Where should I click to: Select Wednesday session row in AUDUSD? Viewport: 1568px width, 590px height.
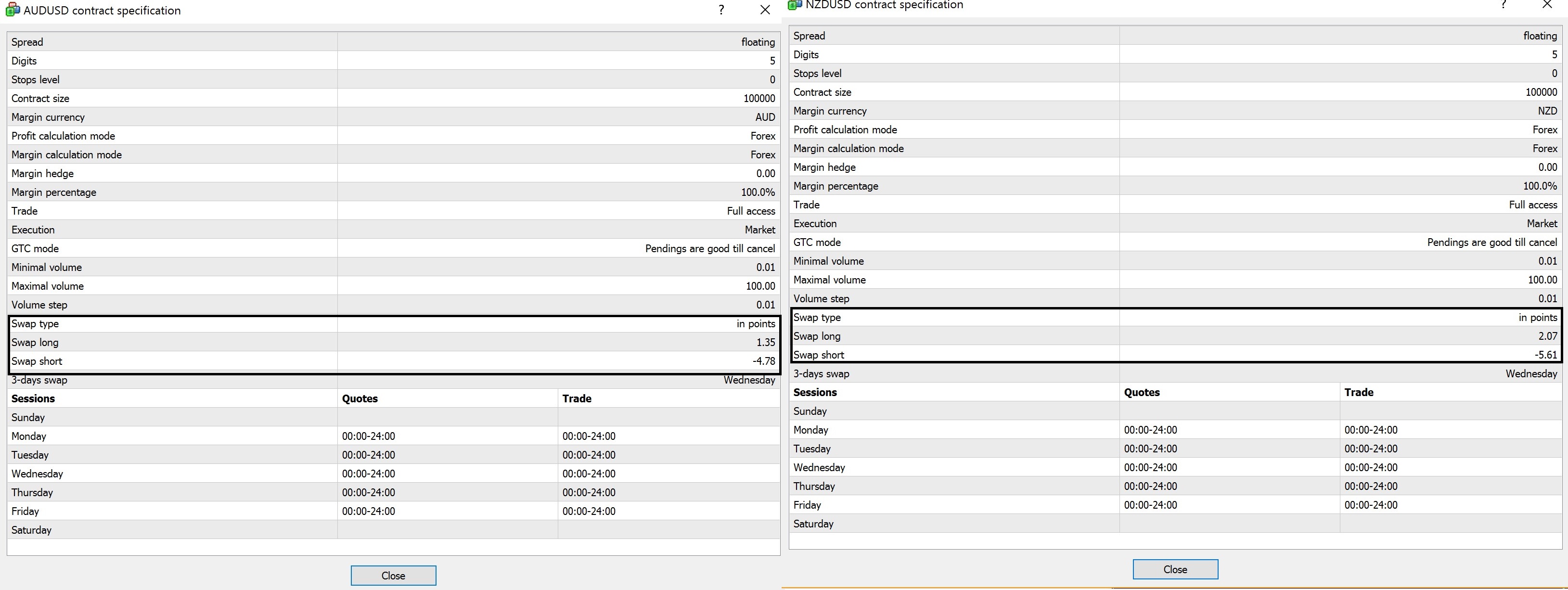point(37,474)
